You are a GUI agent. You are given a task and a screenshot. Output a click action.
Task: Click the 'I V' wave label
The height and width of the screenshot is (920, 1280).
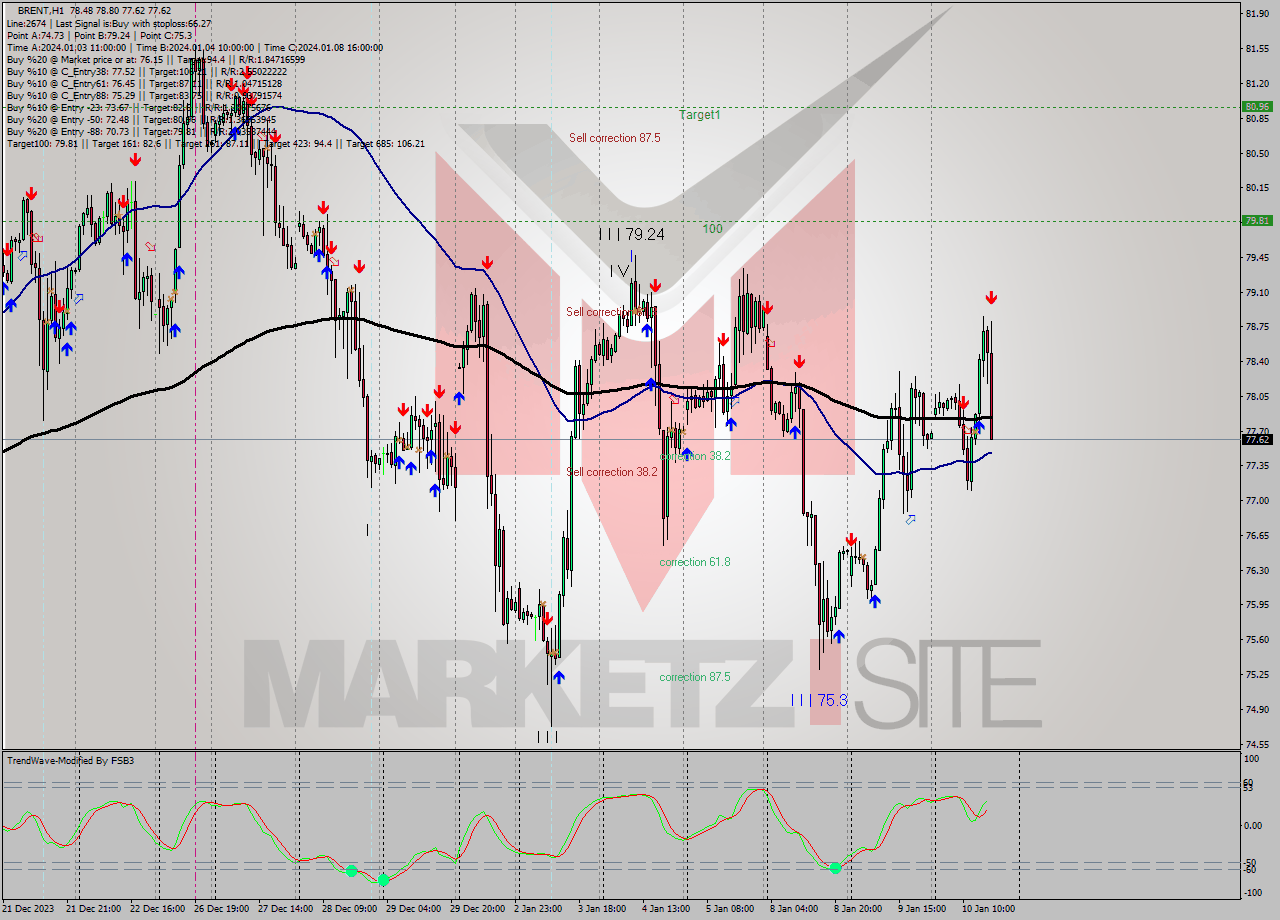point(619,270)
